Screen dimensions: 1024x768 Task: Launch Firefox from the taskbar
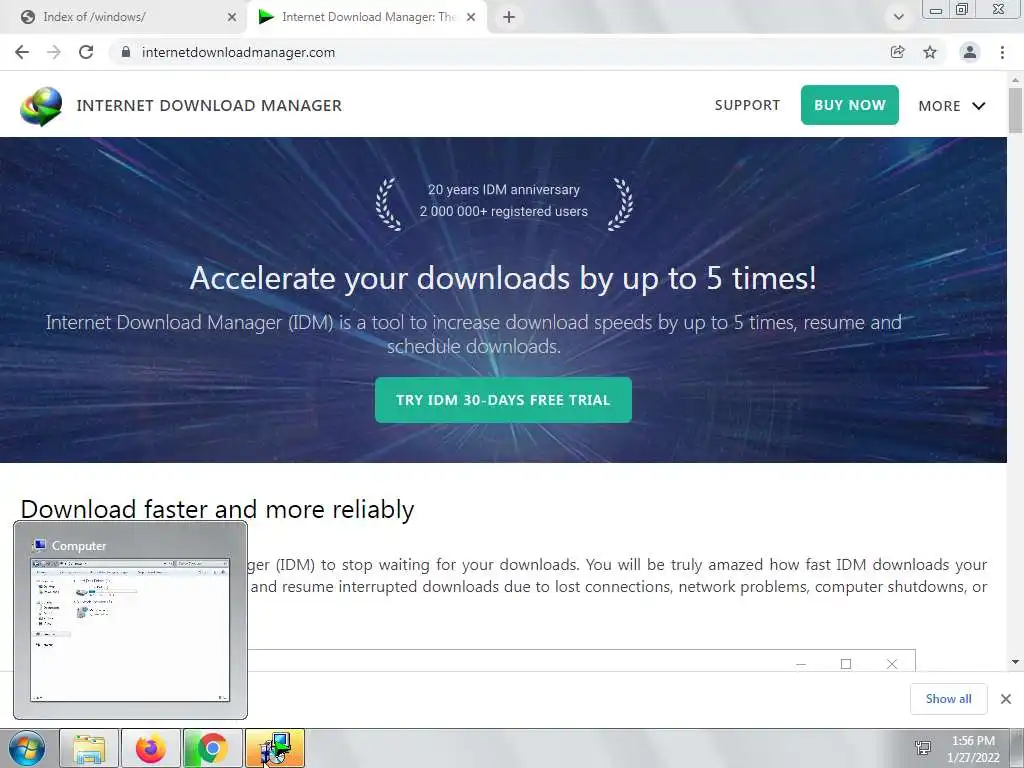tap(150, 748)
